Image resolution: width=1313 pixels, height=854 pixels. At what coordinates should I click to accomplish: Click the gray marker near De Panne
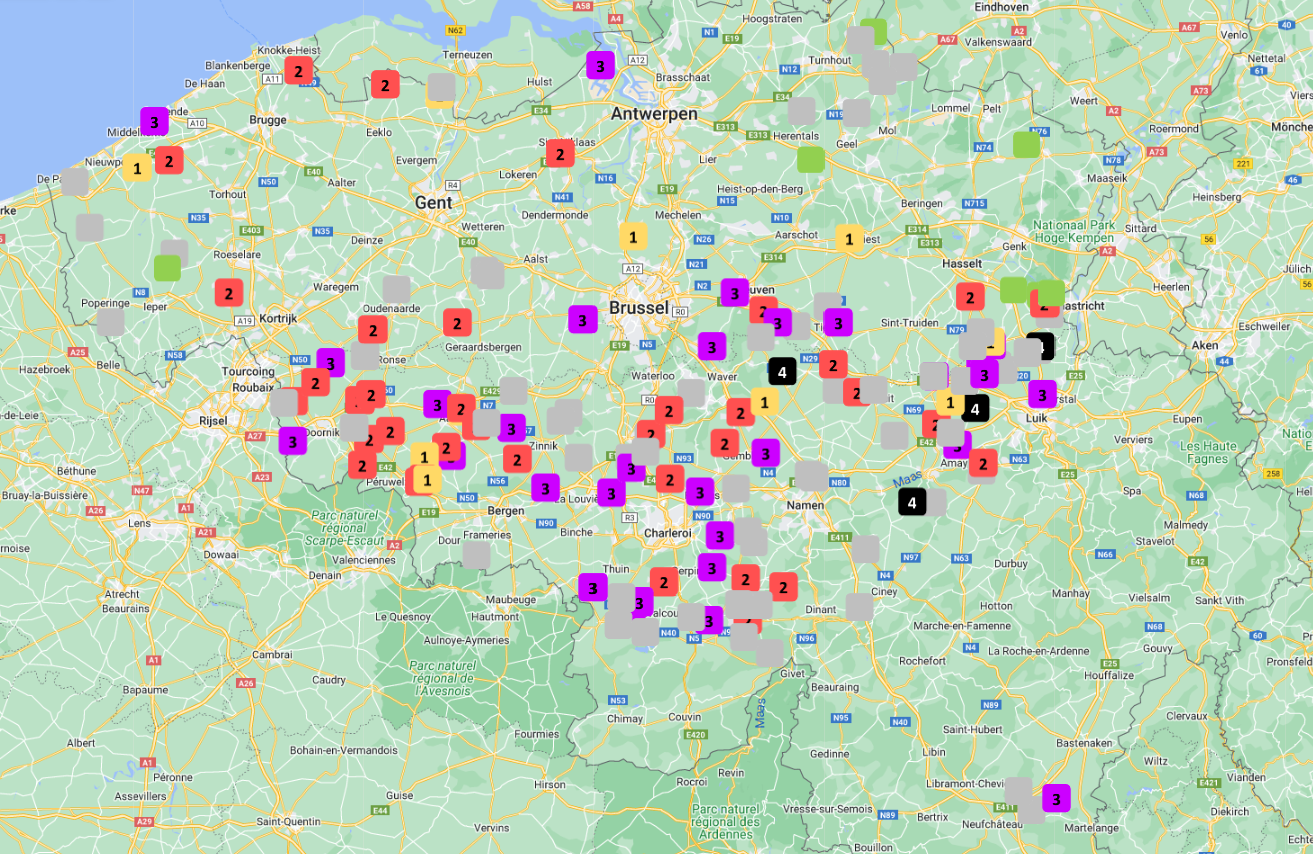click(75, 182)
